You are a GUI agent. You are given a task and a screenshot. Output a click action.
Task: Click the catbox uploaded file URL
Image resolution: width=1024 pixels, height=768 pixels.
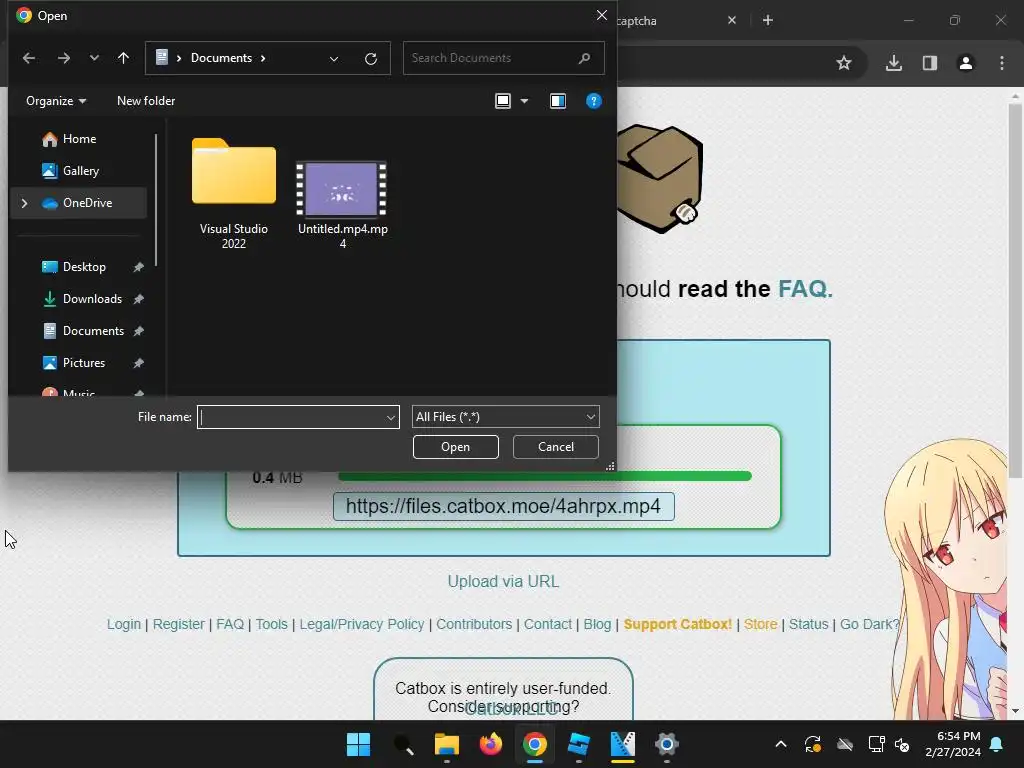(x=504, y=507)
